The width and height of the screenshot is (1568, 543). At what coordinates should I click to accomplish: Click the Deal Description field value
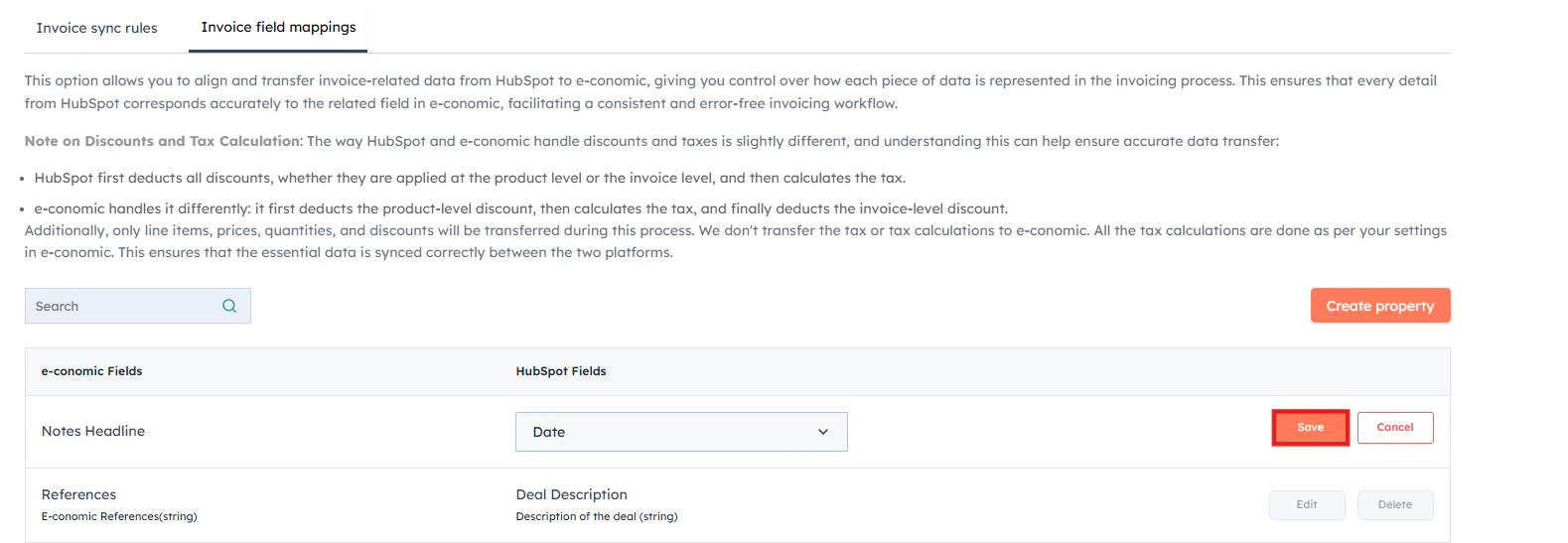(571, 494)
